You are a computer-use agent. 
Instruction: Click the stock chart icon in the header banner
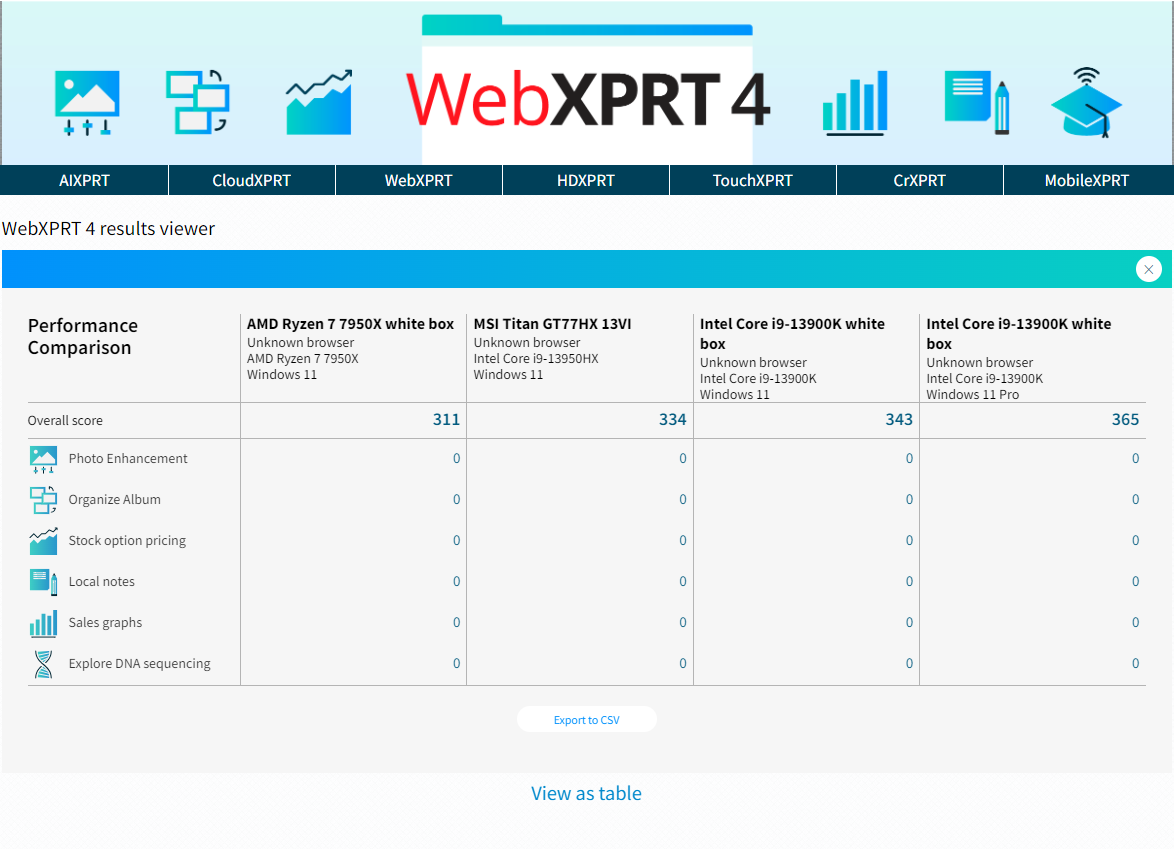coord(318,101)
